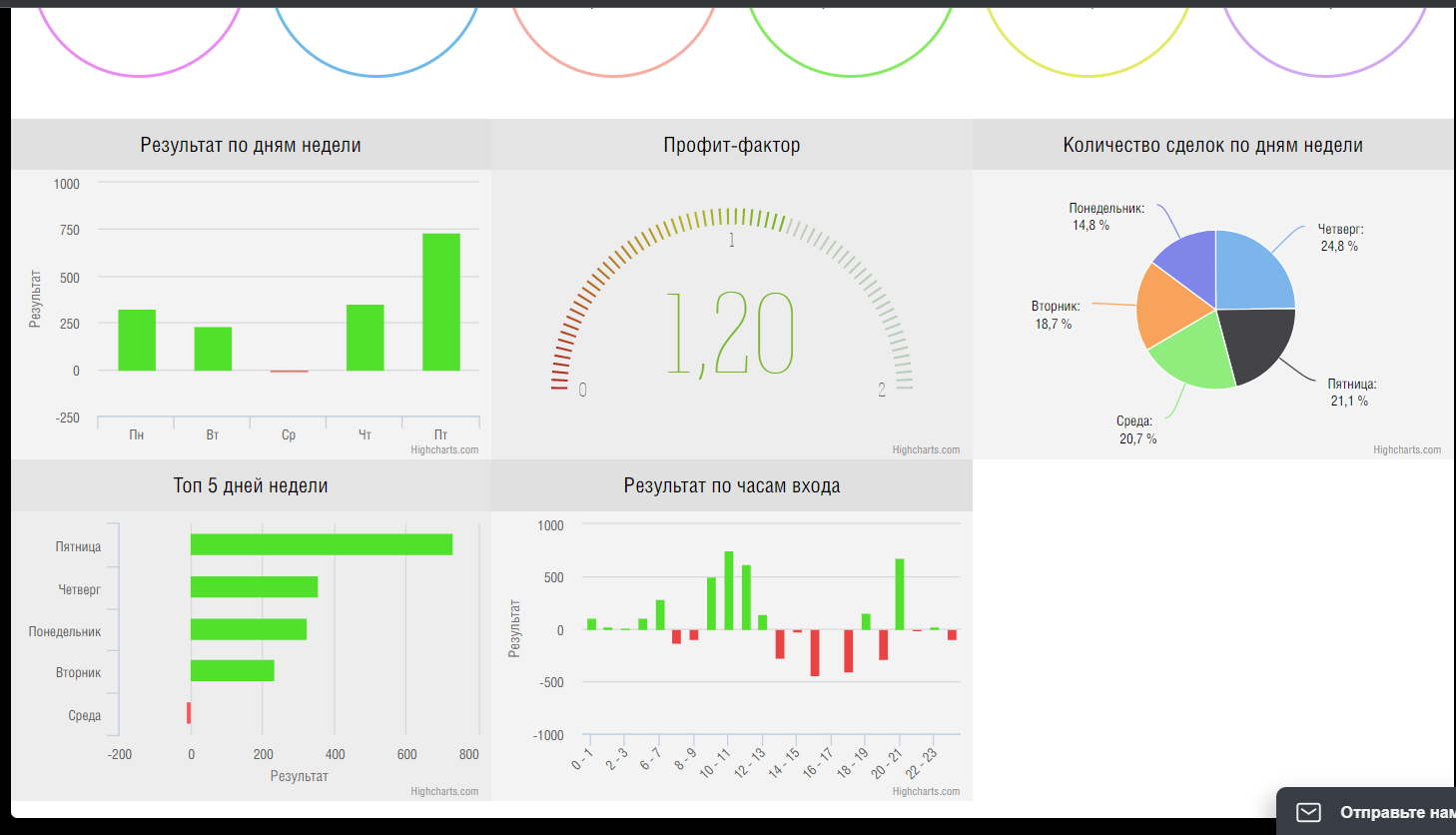Click the envelope icon in chat widget

[x=1308, y=812]
